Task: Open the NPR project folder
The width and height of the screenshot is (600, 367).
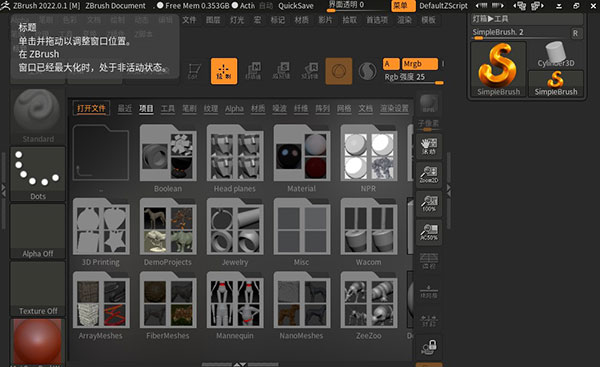Action: pyautogui.click(x=368, y=153)
